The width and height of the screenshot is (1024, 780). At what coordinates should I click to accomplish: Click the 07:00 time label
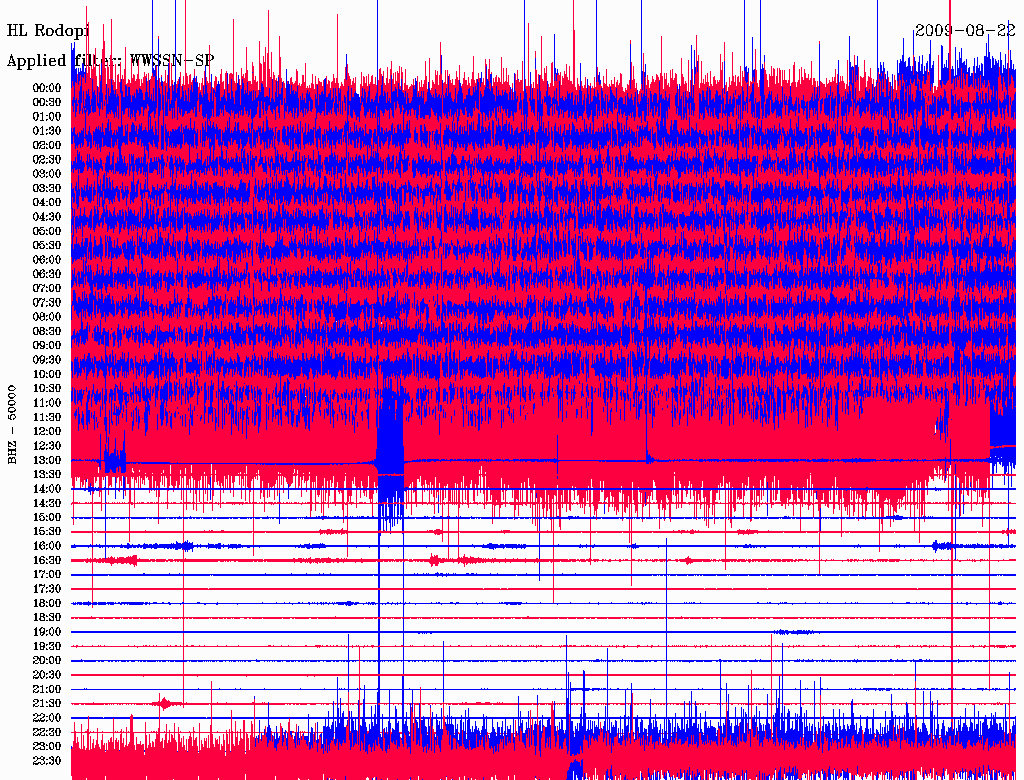(46, 288)
